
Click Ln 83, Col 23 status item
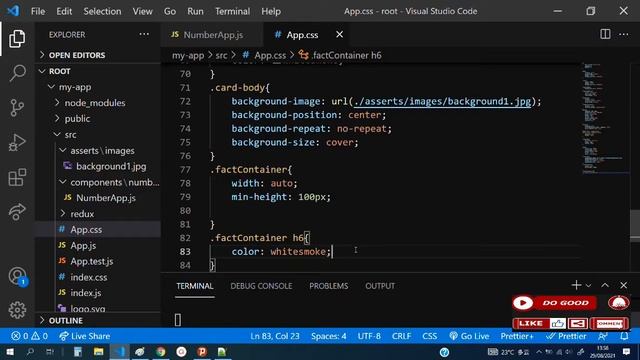point(275,336)
